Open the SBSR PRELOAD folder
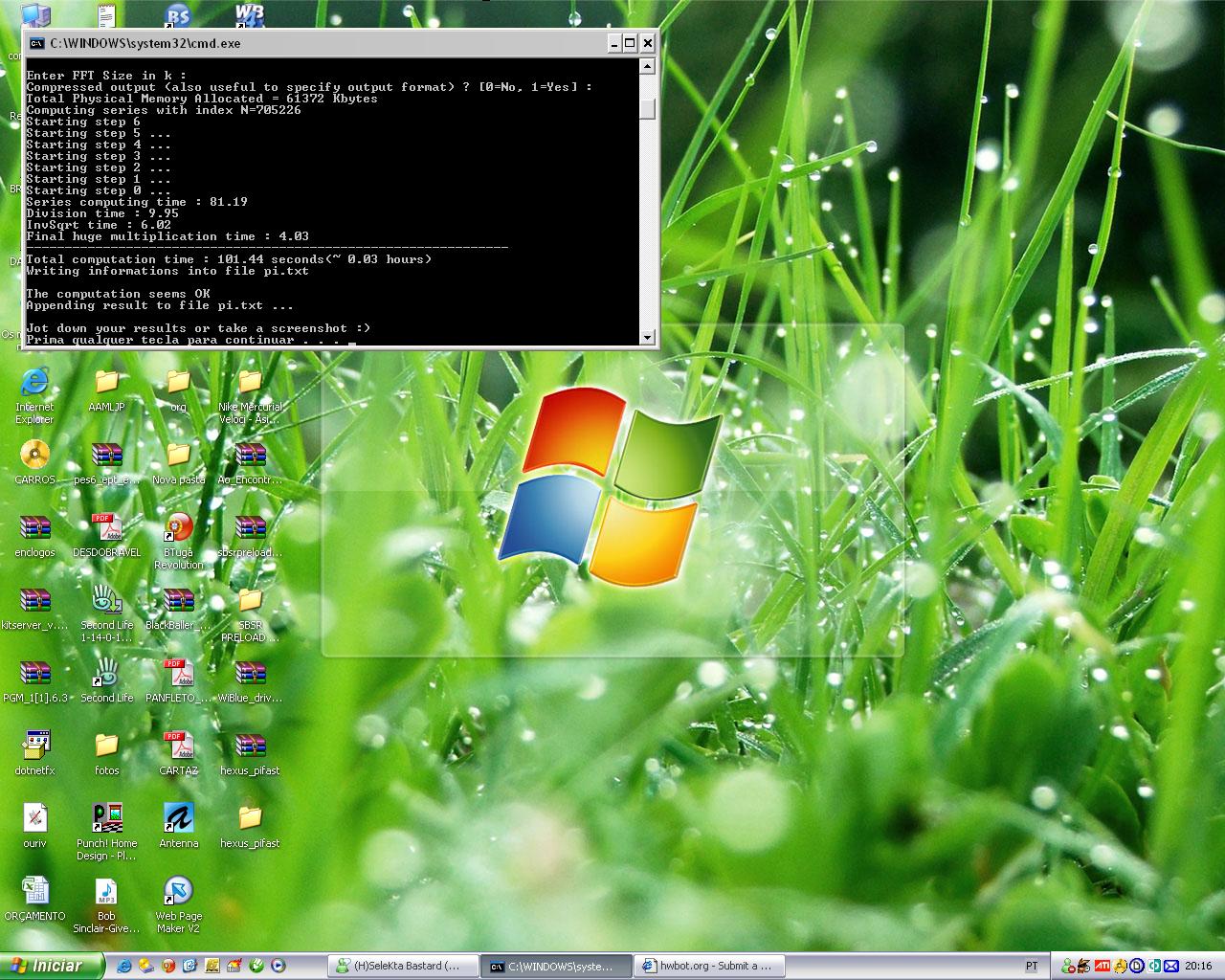Viewport: 1225px width, 980px height. [250, 600]
